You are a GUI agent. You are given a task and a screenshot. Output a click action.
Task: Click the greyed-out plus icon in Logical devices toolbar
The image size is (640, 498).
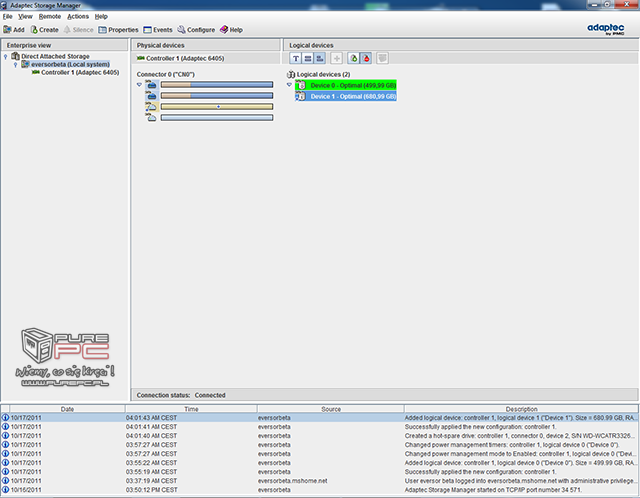point(336,58)
